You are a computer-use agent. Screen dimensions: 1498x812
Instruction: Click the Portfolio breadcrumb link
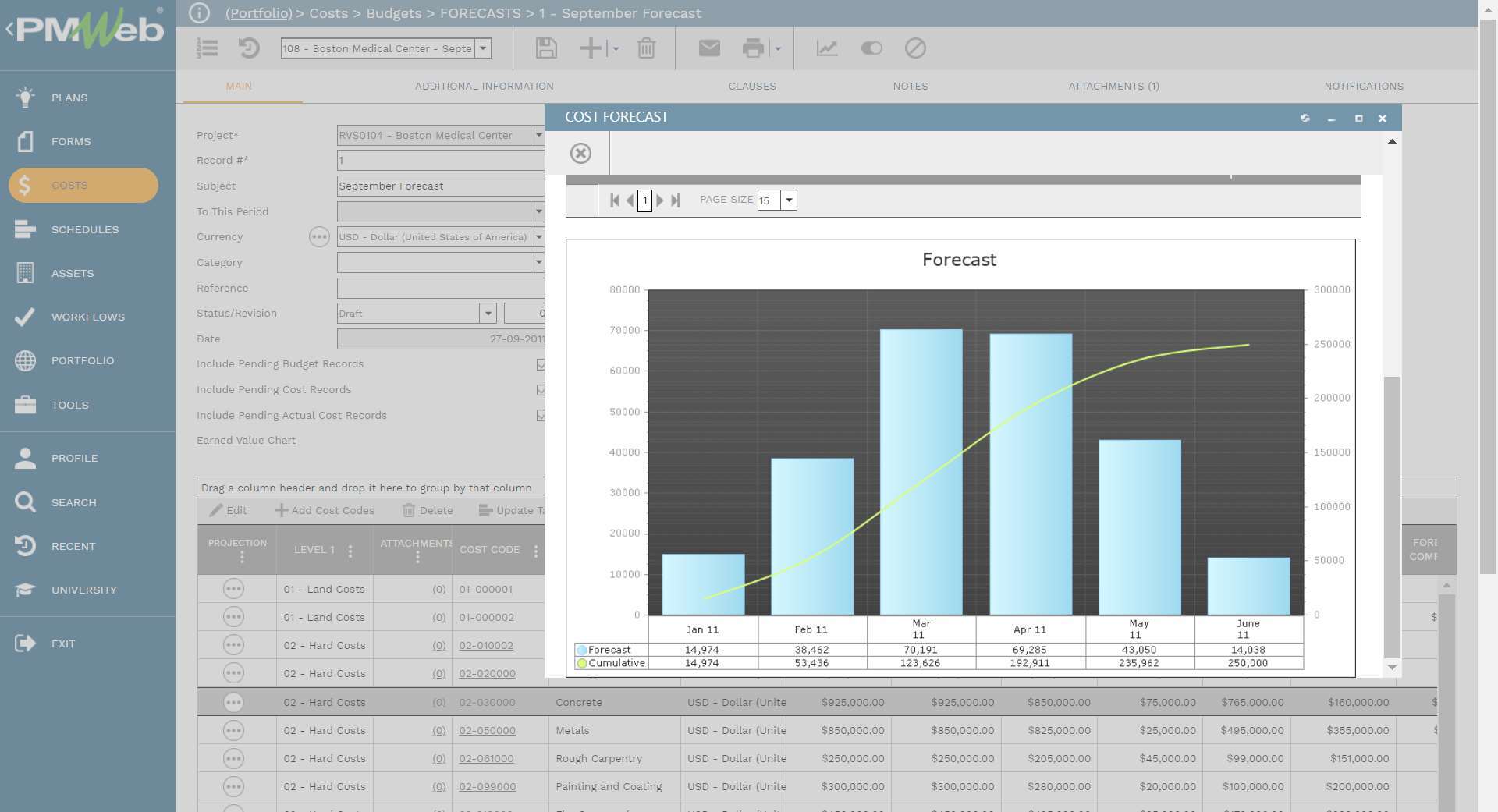[258, 13]
